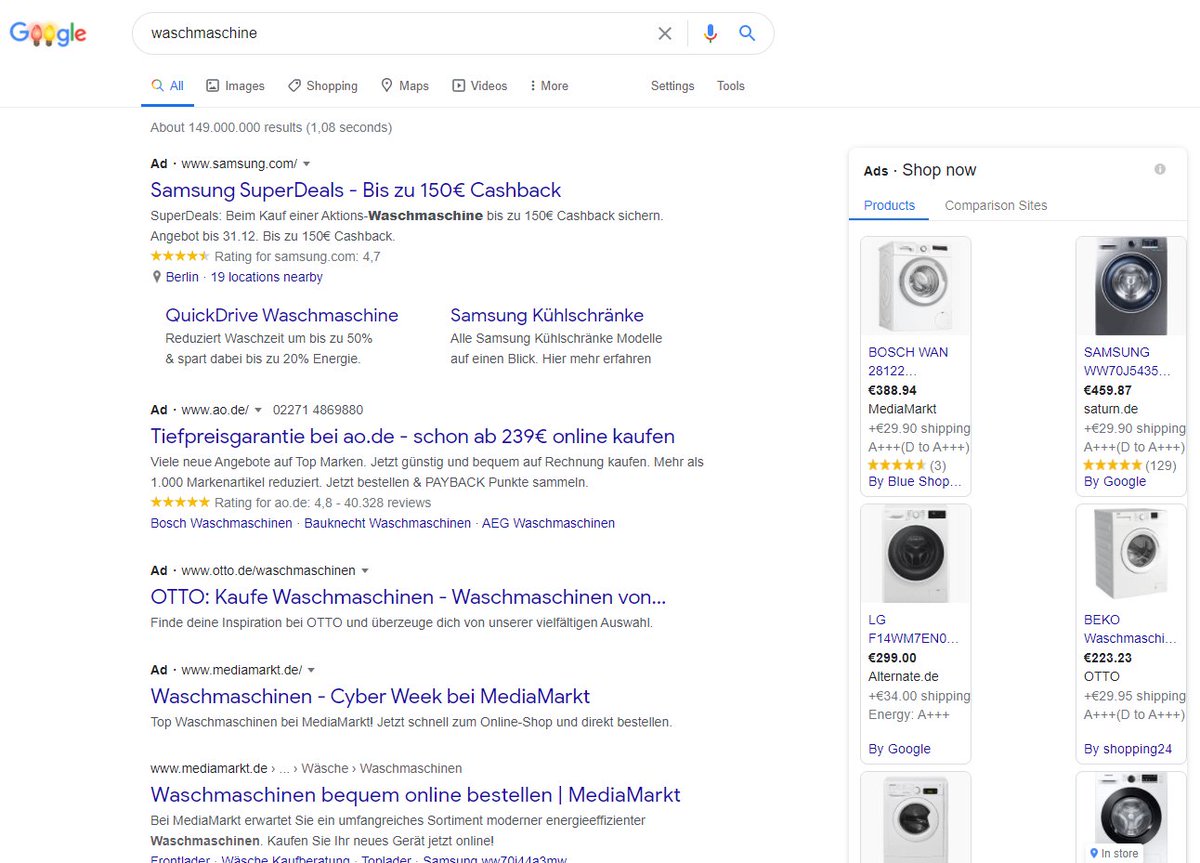Open Samsung SuperDeals ad headline
The image size is (1200, 863).
click(x=356, y=190)
